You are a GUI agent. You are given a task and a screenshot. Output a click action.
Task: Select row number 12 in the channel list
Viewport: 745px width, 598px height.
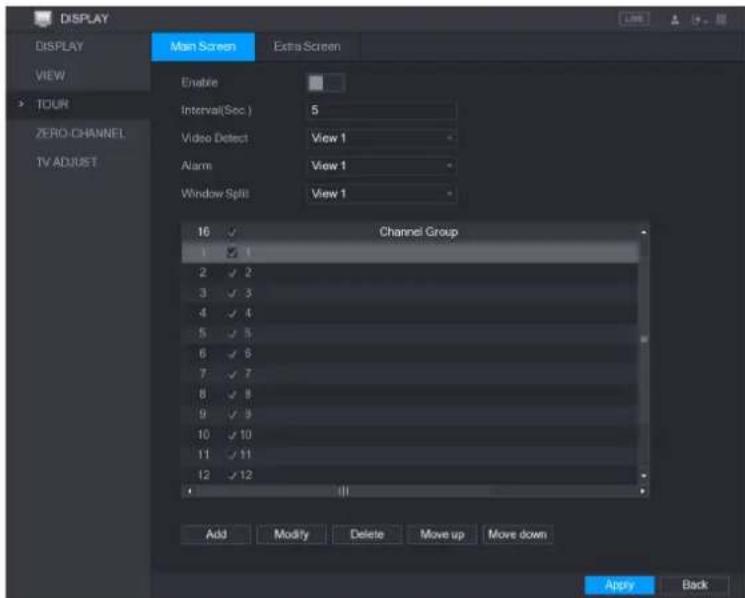(410, 475)
